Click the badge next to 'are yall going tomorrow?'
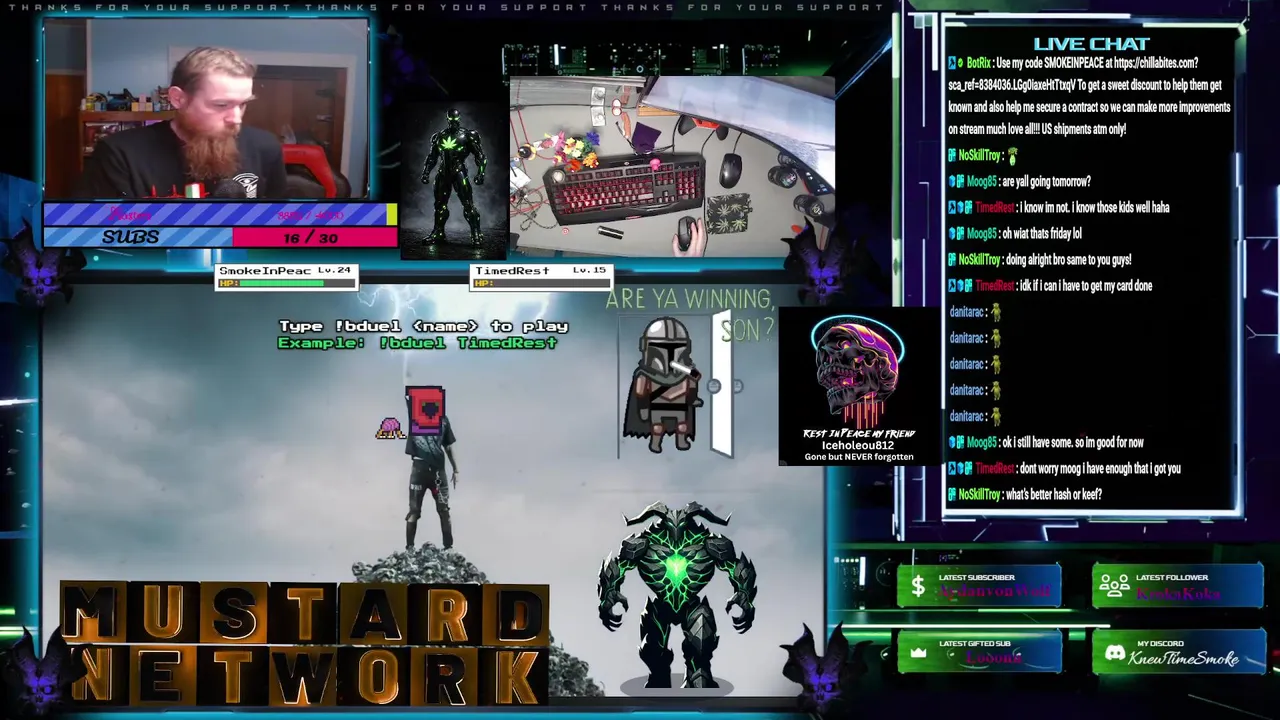 957,182
